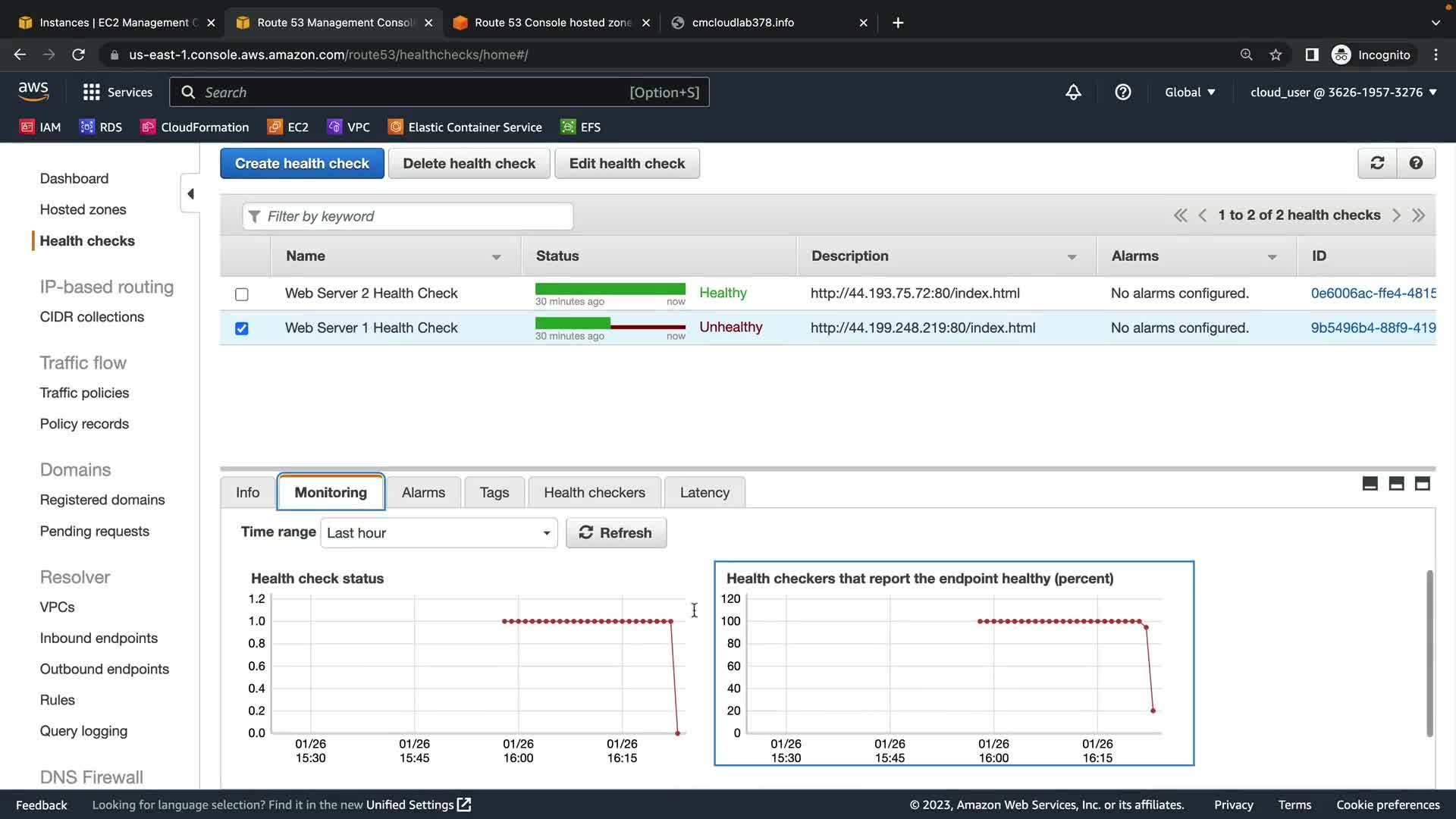Go to the next page of health checks

[x=1396, y=215]
